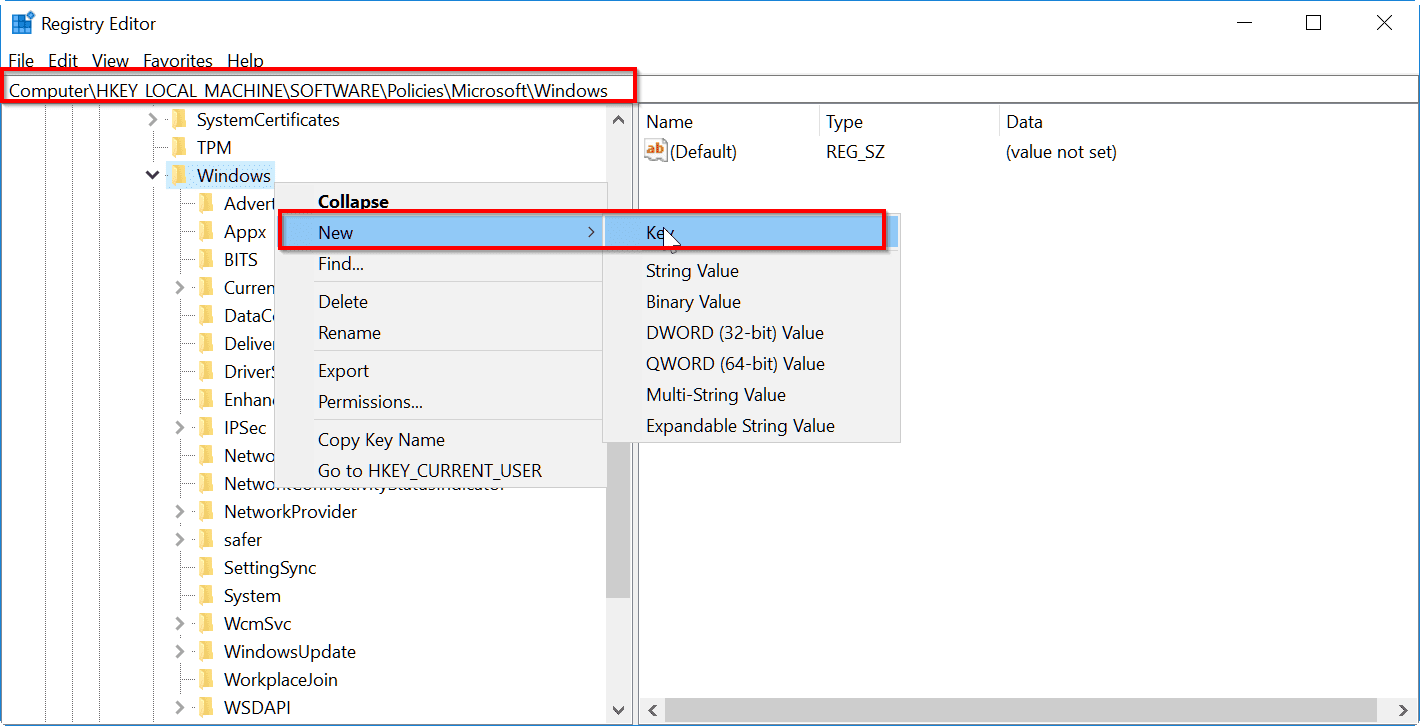1420x726 pixels.
Task: Choose Rename in the context menu
Action: 440,333
